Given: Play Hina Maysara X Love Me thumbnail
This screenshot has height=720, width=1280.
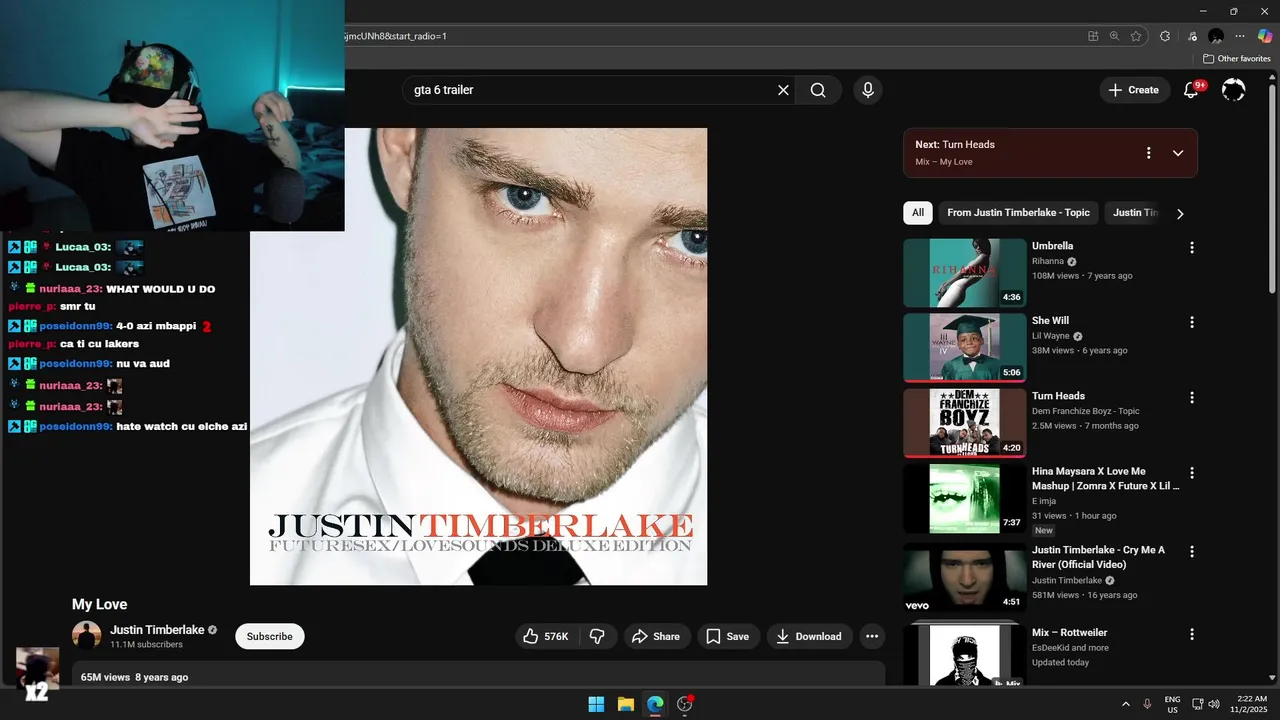Looking at the screenshot, I should [x=965, y=498].
